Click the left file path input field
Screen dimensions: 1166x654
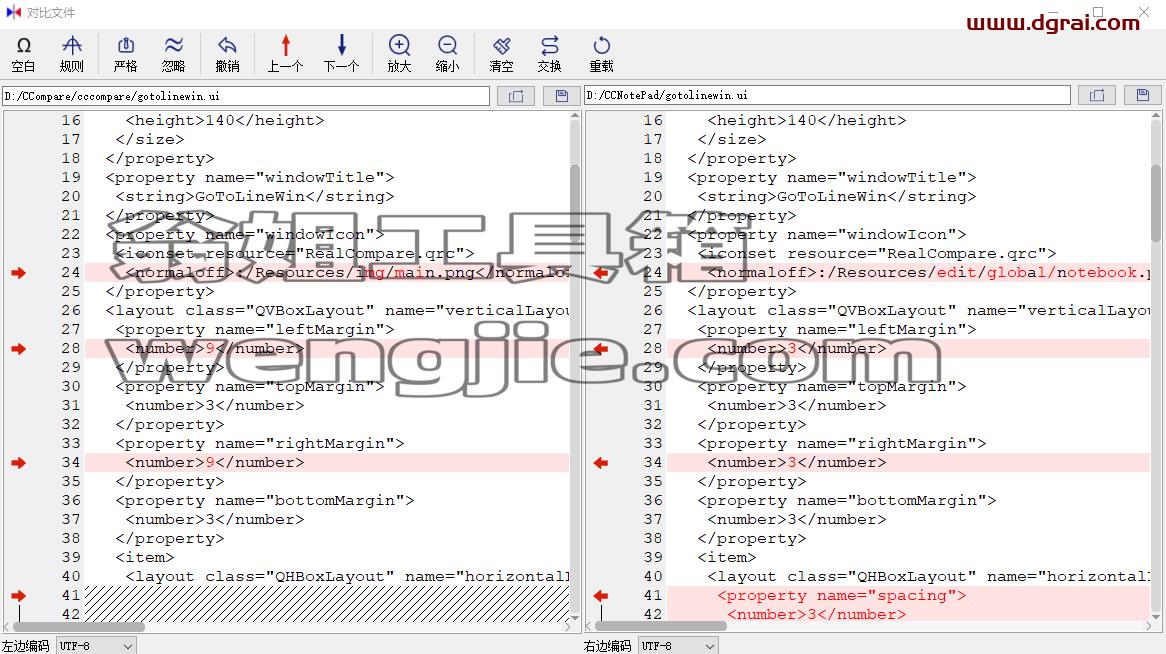[x=246, y=96]
